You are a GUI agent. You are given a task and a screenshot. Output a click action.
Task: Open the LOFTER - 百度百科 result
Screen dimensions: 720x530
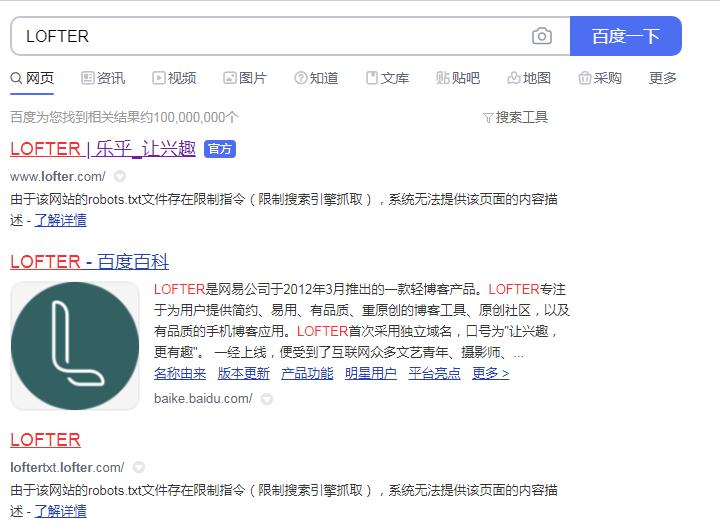tap(90, 262)
